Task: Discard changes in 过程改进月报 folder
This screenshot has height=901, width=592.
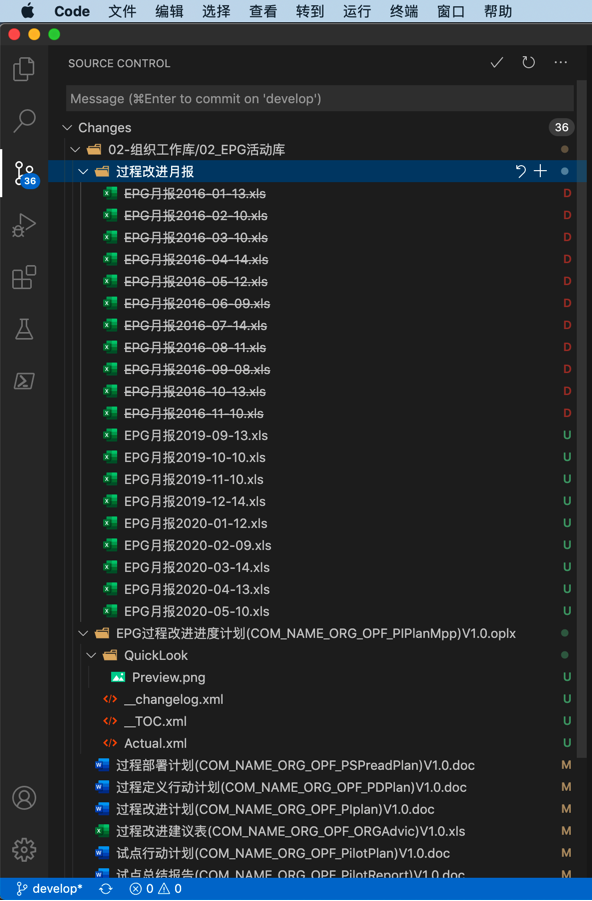Action: pyautogui.click(x=520, y=171)
